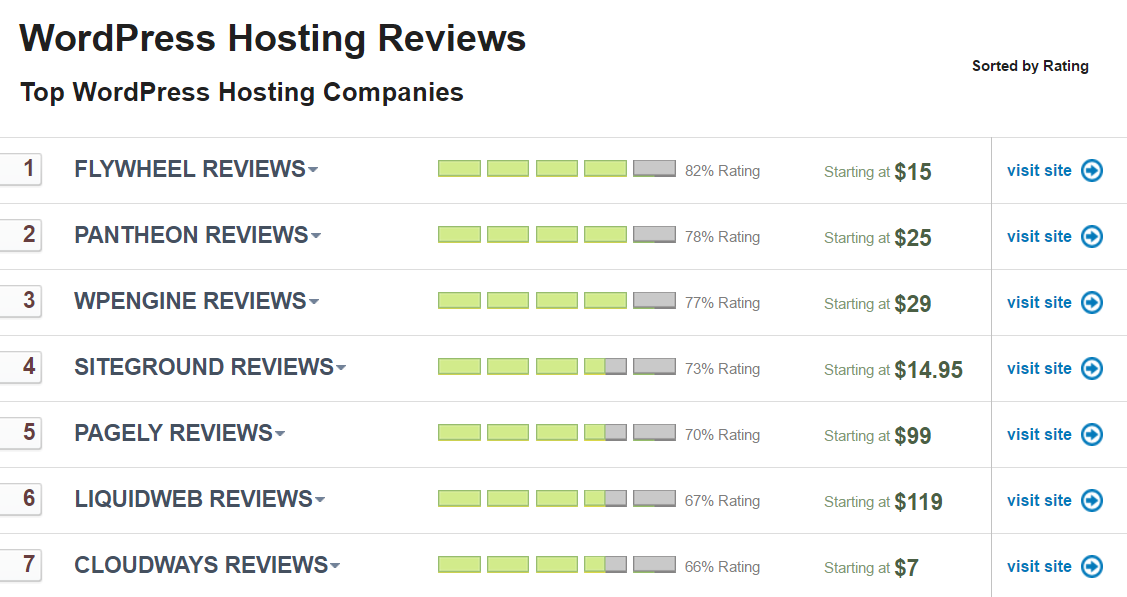Click the arrow icon beside LiquidWeb visit site

[1092, 501]
